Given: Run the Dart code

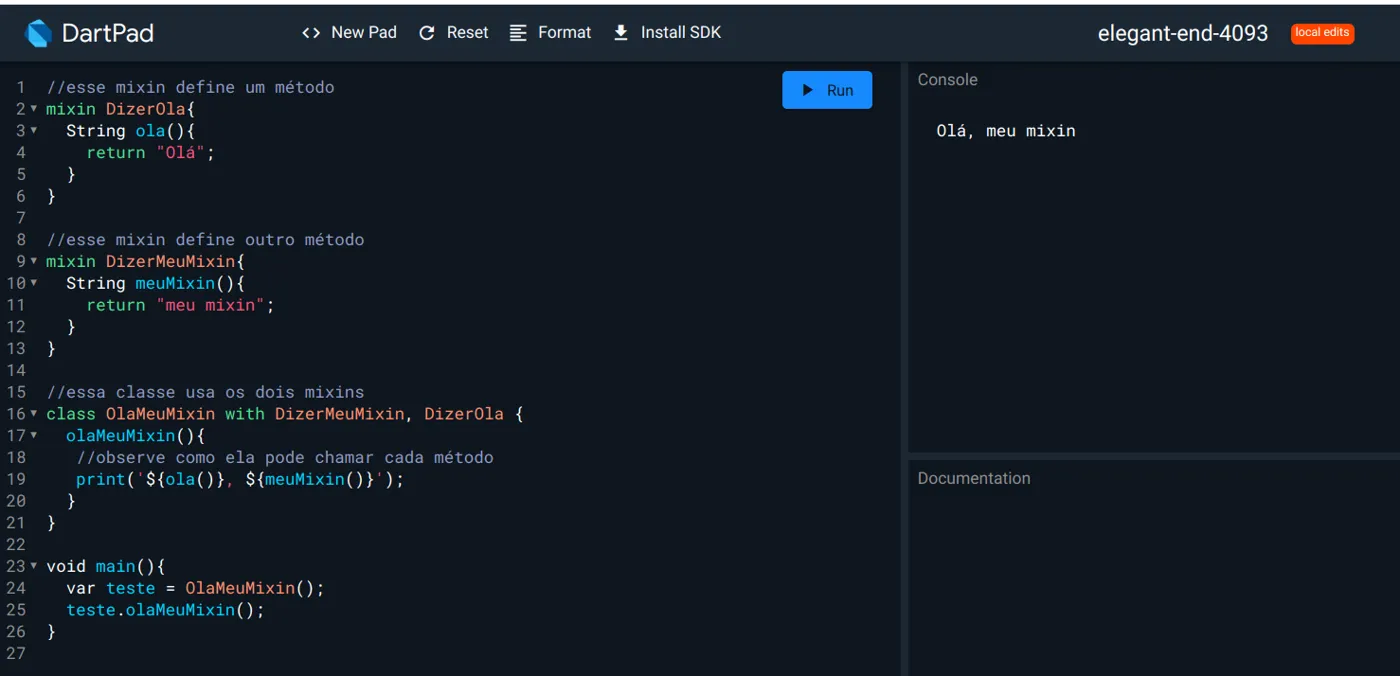Looking at the screenshot, I should [x=827, y=90].
